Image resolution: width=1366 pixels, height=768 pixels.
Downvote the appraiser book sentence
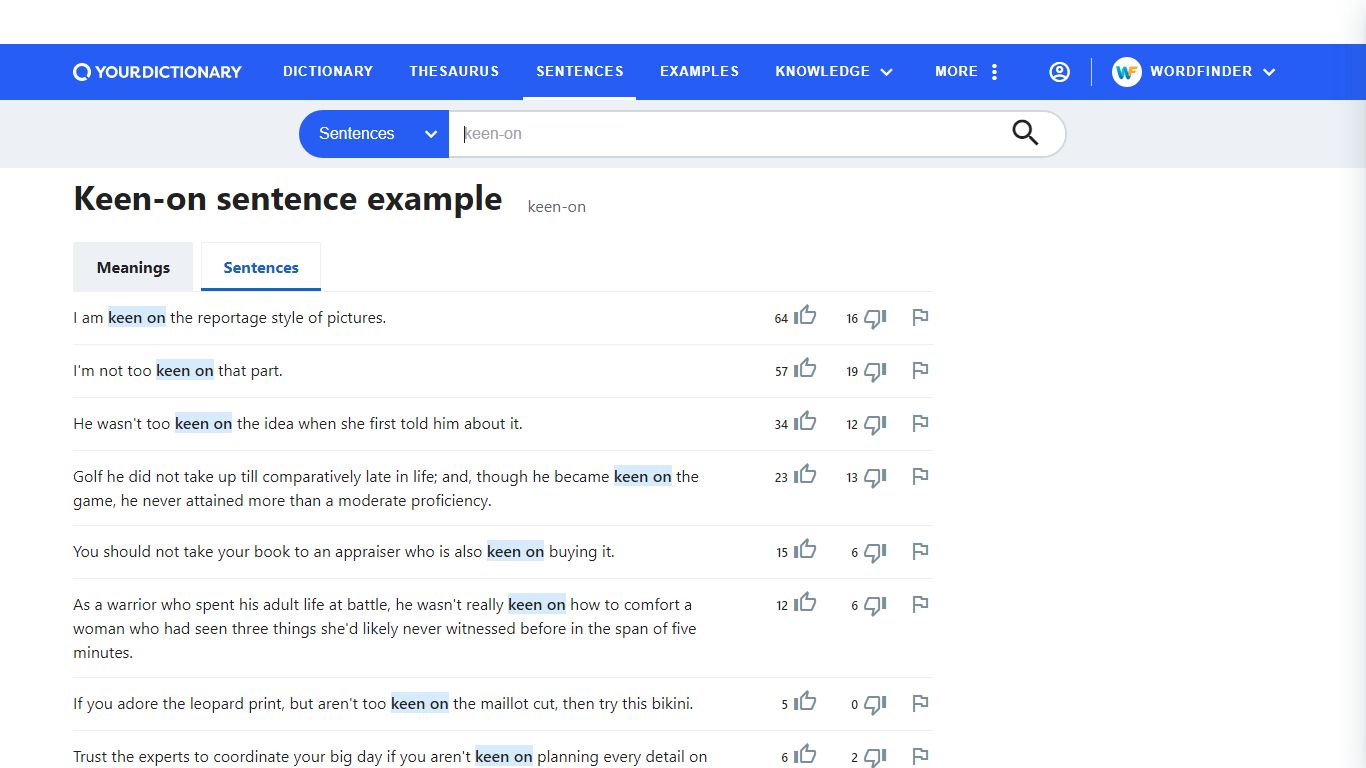[x=875, y=552]
